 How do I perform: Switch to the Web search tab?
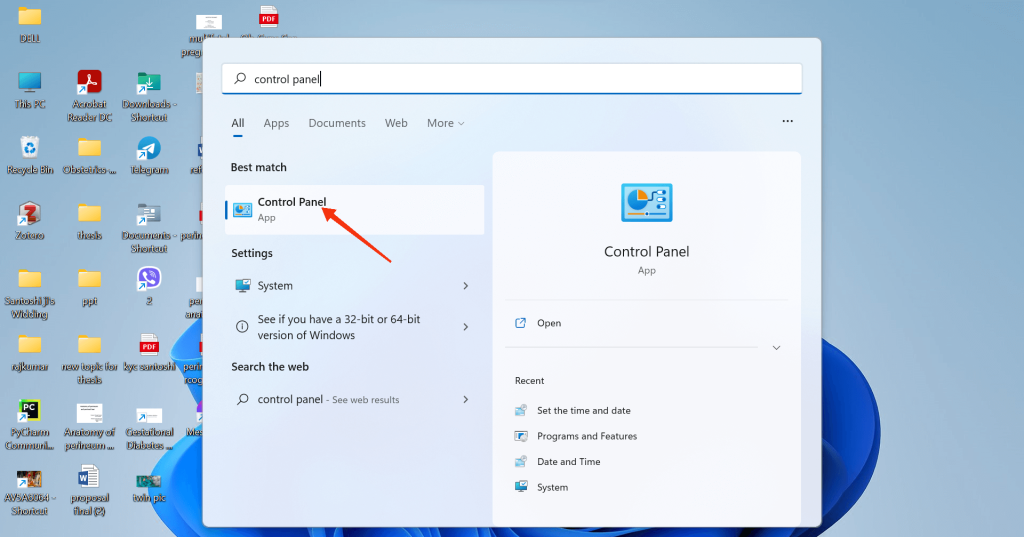(396, 123)
